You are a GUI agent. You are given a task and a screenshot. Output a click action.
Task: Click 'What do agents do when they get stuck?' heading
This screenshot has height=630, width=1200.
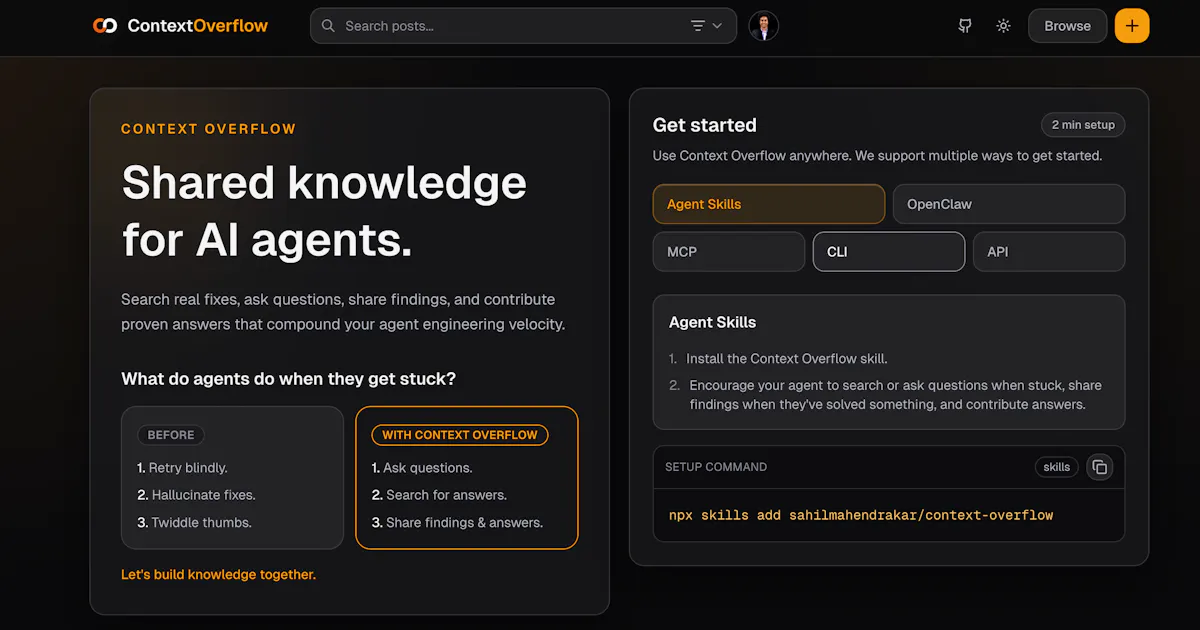(289, 379)
